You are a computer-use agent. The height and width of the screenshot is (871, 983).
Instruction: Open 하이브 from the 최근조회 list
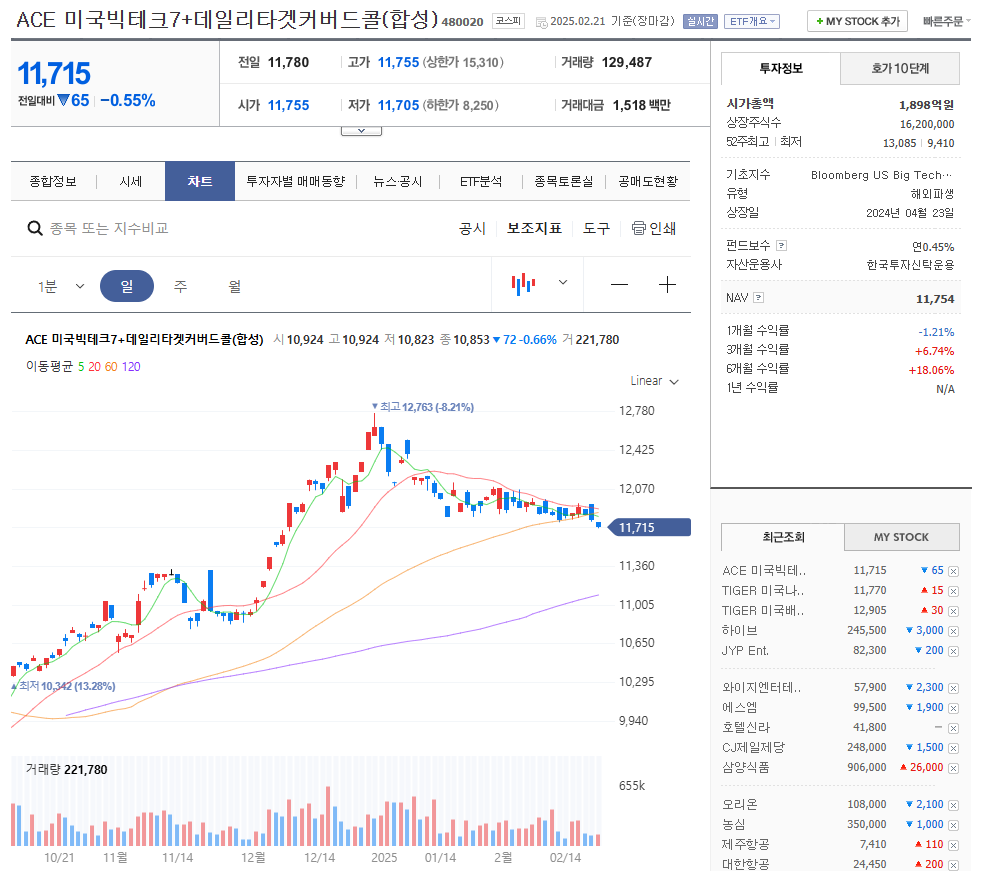[x=740, y=630]
